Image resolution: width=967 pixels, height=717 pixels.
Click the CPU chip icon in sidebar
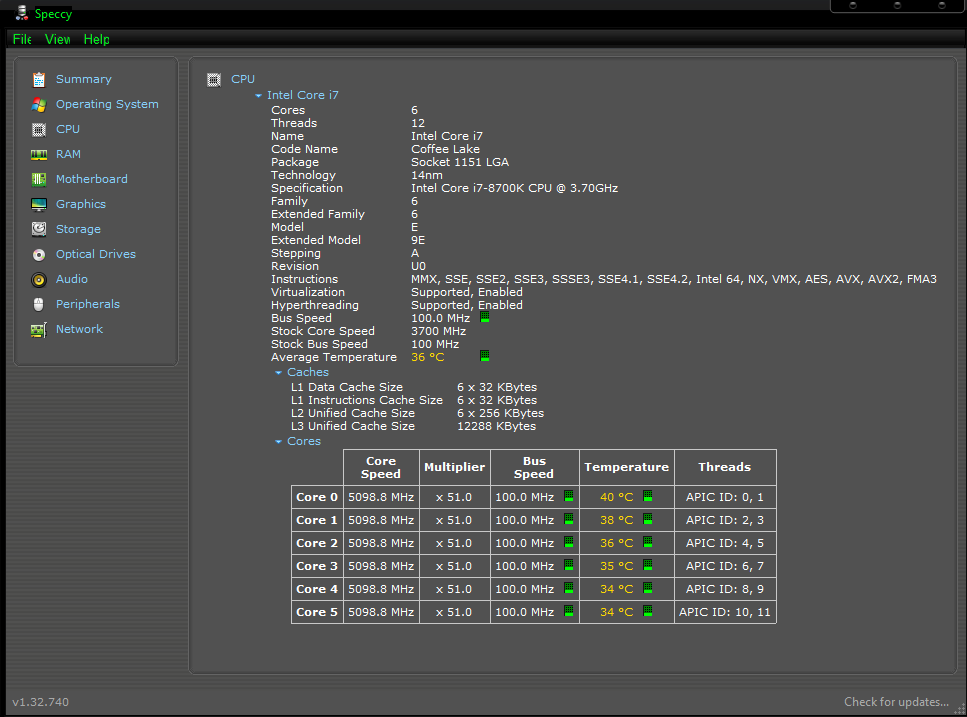point(39,129)
